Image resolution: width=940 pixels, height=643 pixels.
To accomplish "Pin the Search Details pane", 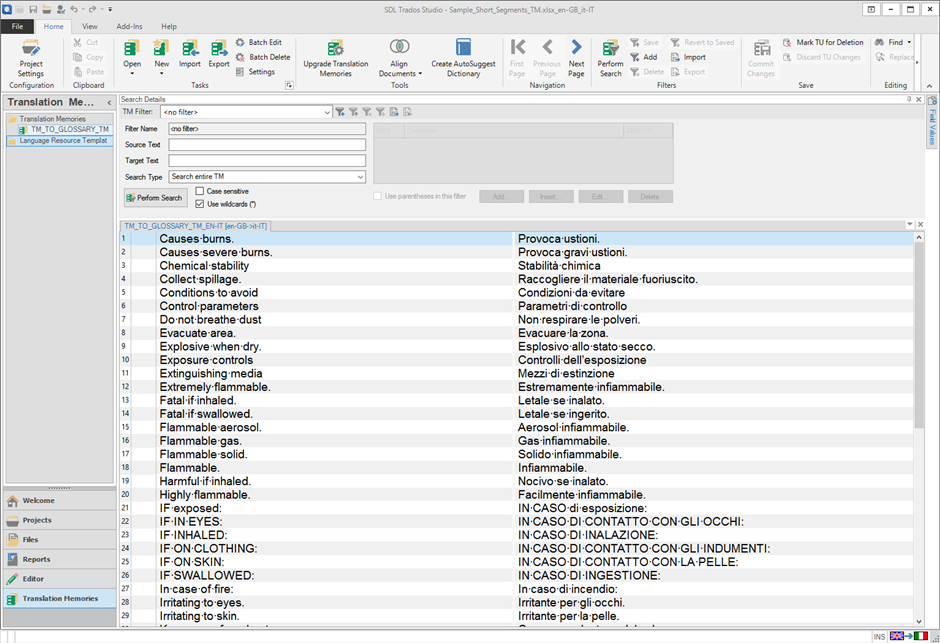I will pyautogui.click(x=909, y=99).
